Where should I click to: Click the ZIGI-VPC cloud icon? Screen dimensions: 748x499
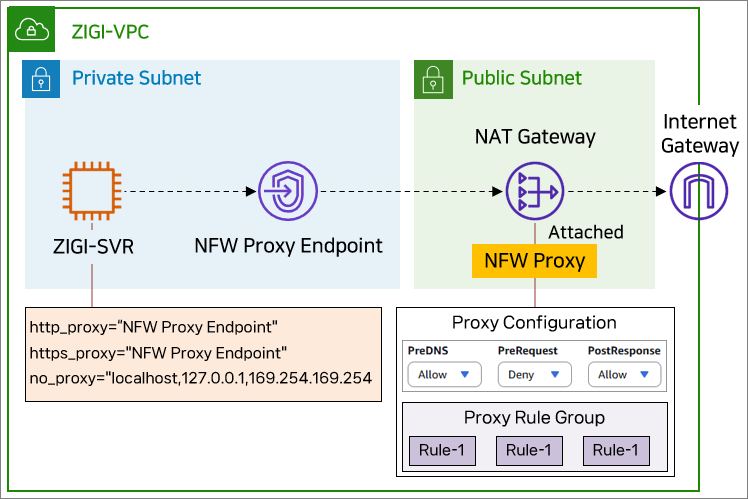(x=31, y=30)
